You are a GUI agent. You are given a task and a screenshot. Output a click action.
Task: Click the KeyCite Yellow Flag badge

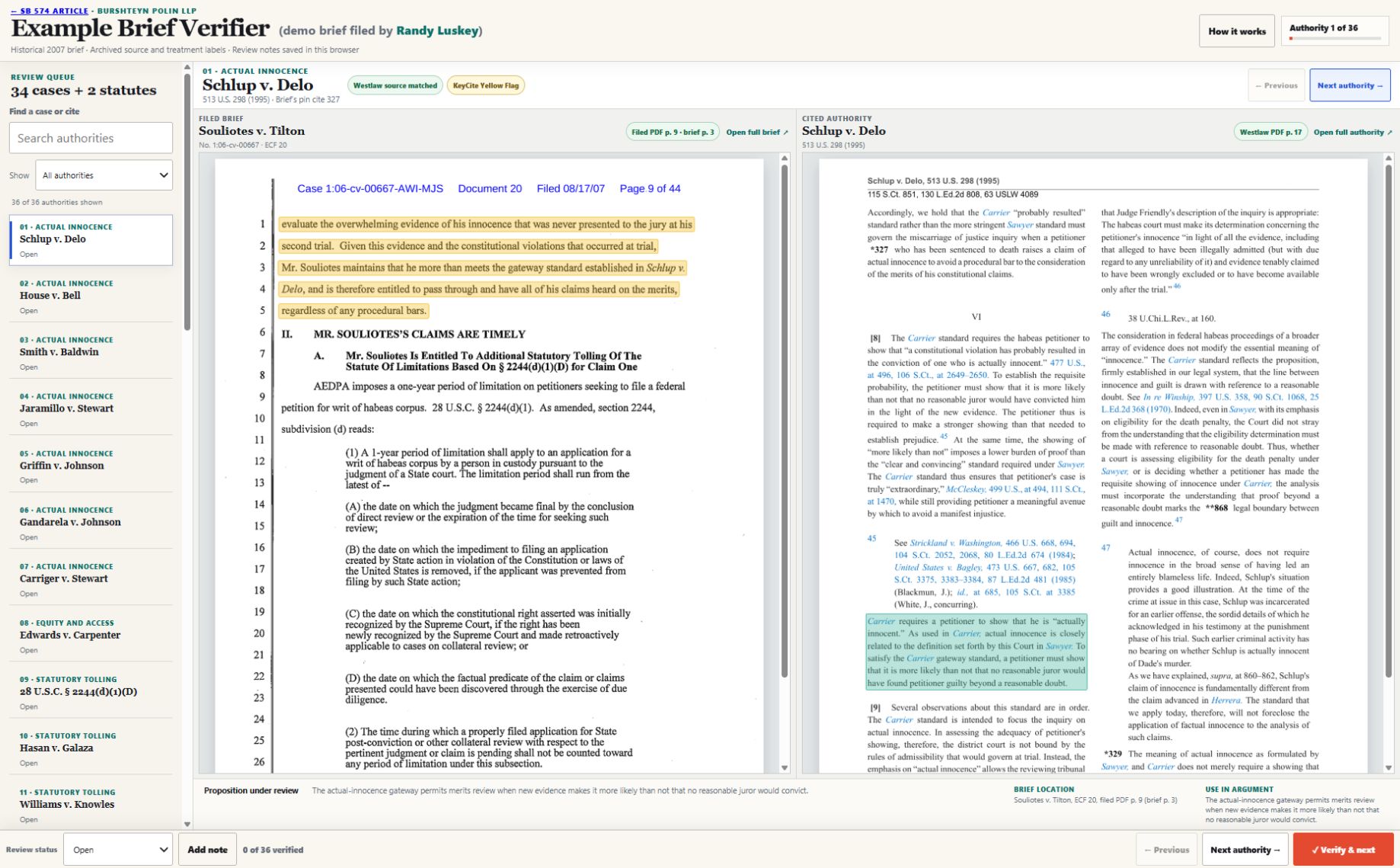pos(485,85)
